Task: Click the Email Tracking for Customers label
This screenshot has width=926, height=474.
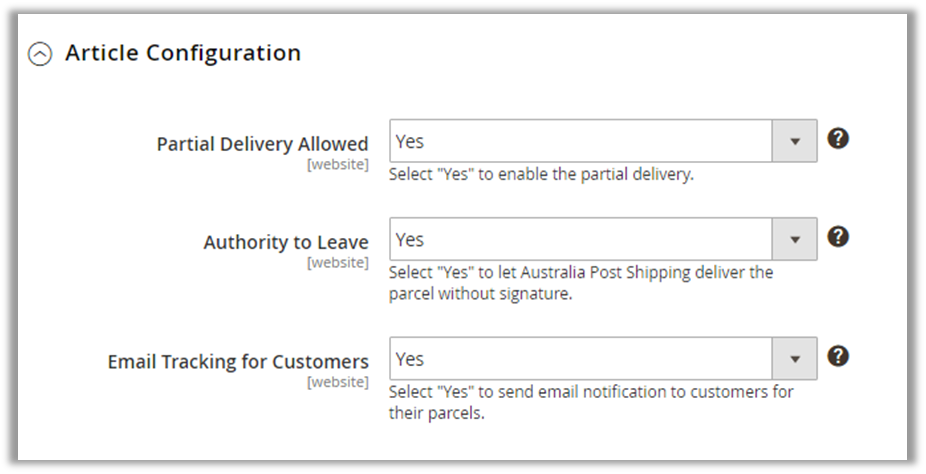Action: coord(238,361)
